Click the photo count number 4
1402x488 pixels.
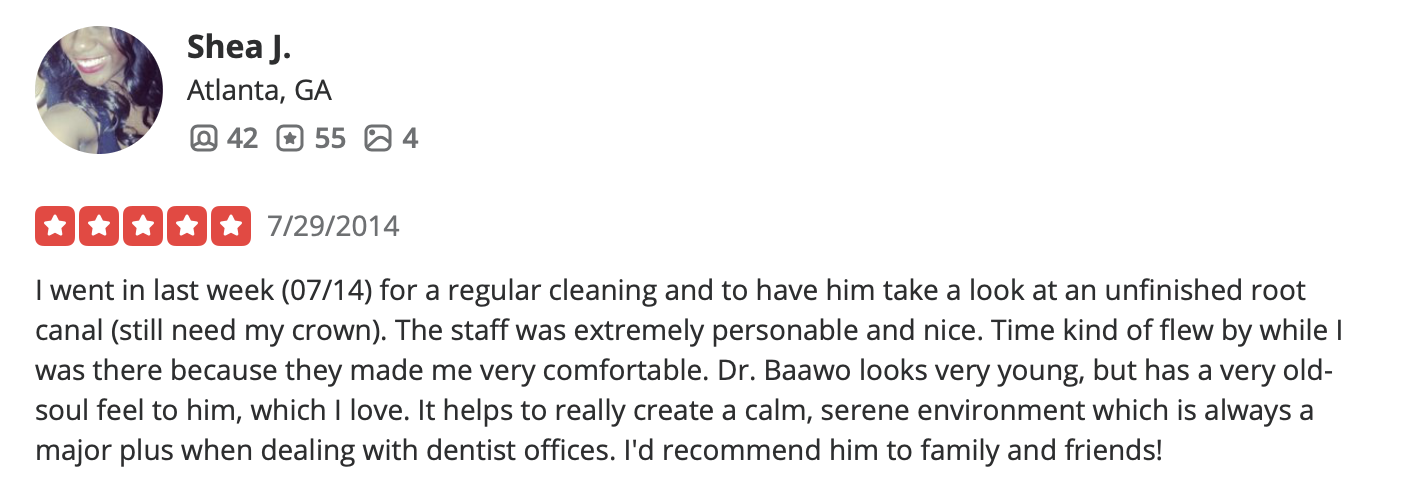(410, 138)
